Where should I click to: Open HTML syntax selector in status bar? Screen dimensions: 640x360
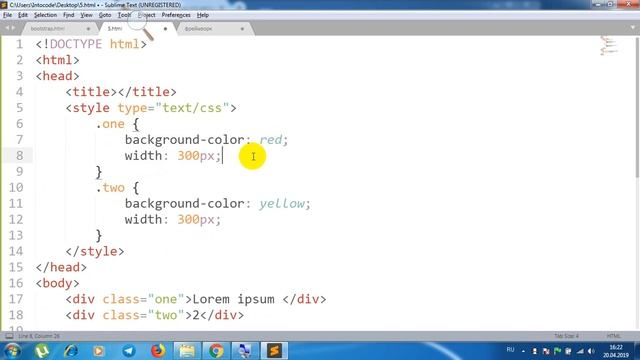pos(613,336)
